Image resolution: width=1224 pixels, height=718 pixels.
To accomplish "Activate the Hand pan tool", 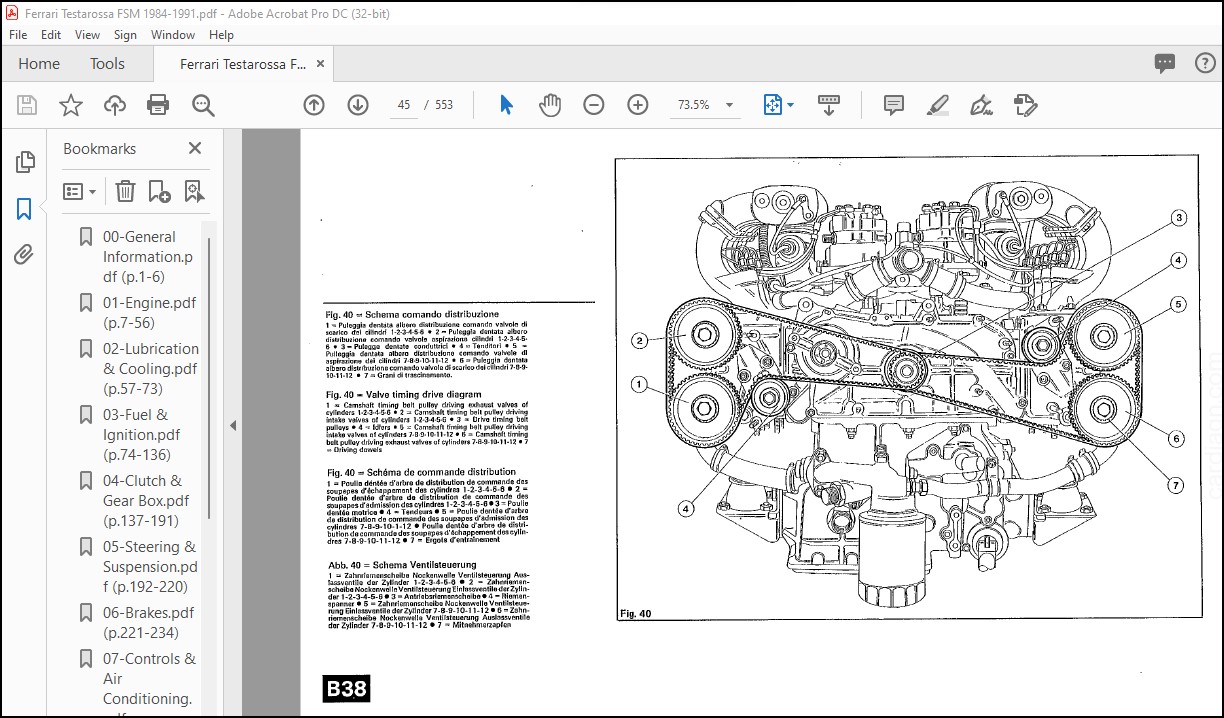I will [x=550, y=105].
